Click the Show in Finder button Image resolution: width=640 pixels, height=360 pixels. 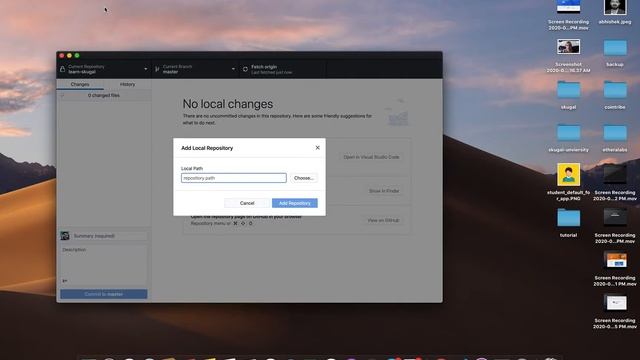click(384, 191)
